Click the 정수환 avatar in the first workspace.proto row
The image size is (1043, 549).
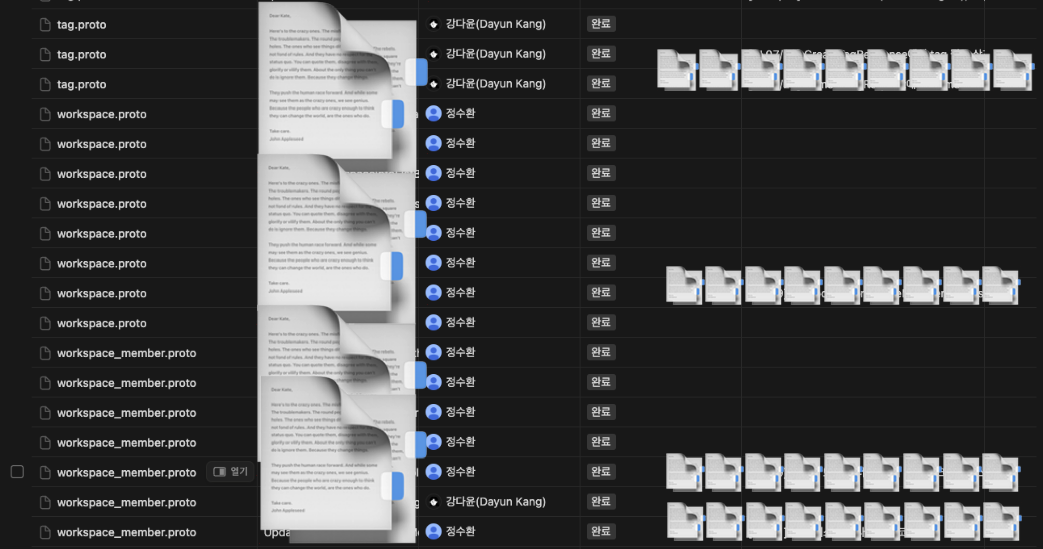point(434,113)
